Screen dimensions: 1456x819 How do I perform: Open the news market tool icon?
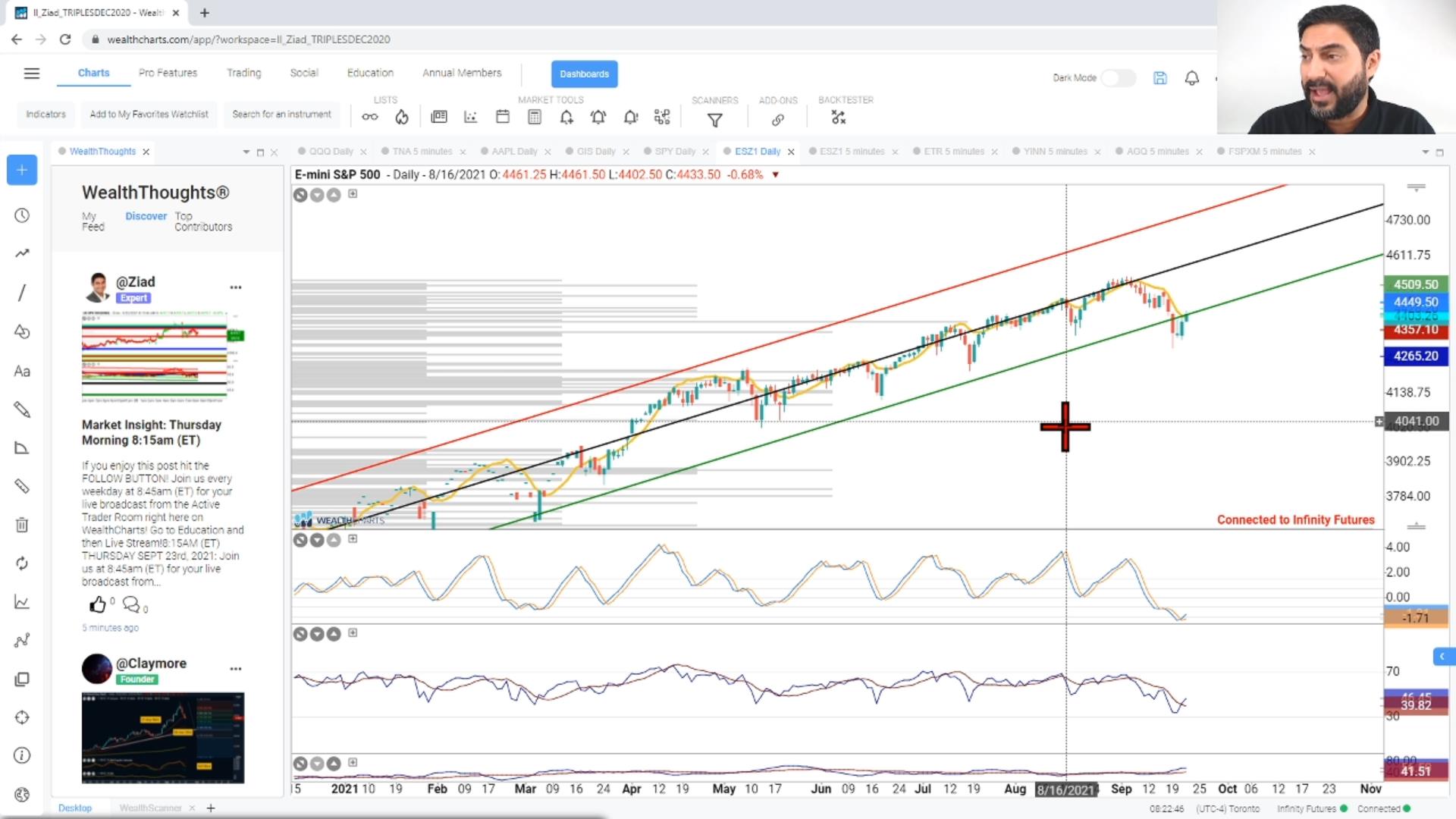pos(439,117)
